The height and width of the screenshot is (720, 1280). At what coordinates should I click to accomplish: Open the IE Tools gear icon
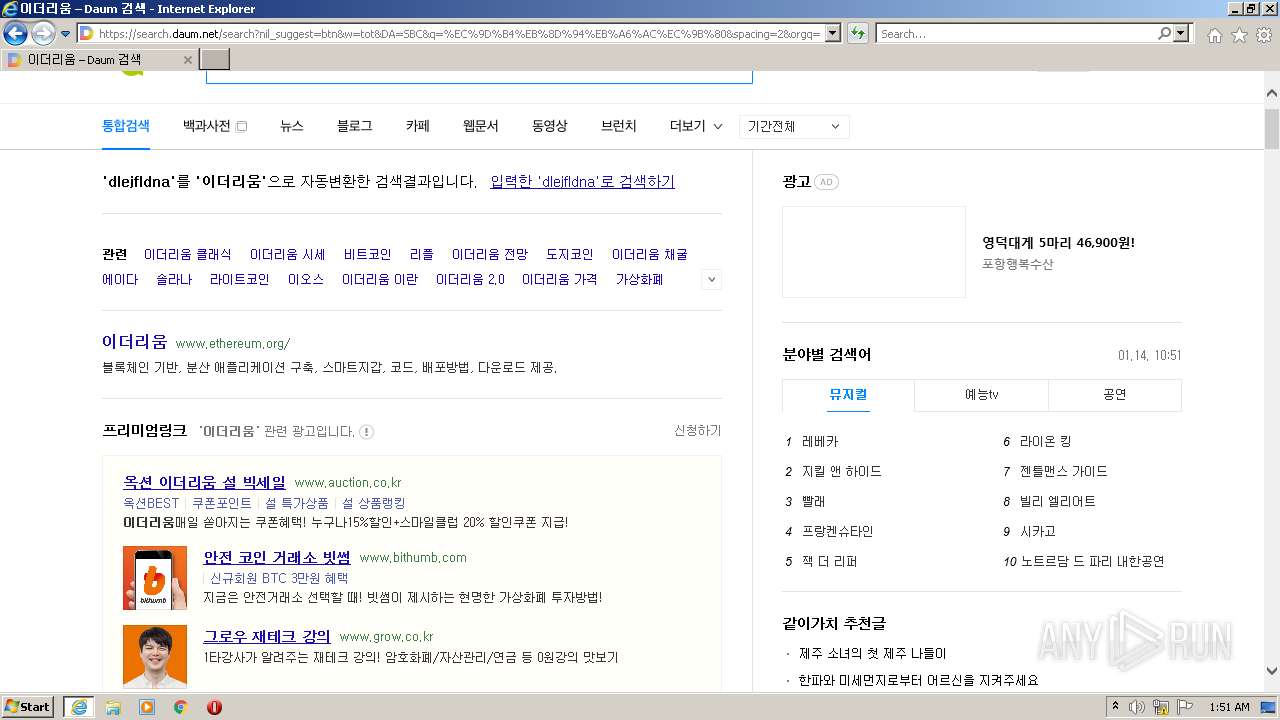pyautogui.click(x=1264, y=35)
